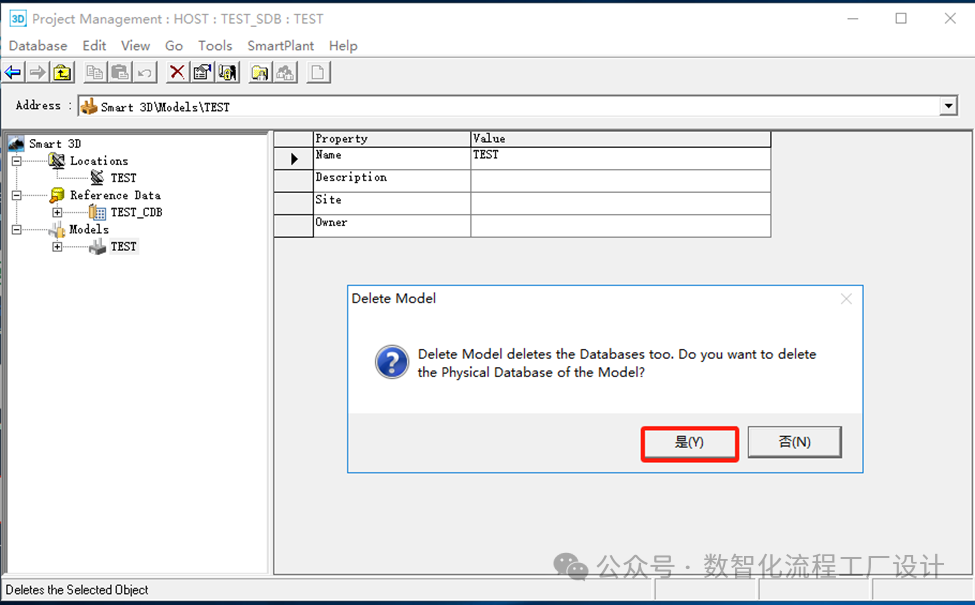Click status bar text Deletes the Selected Object

[x=77, y=590]
